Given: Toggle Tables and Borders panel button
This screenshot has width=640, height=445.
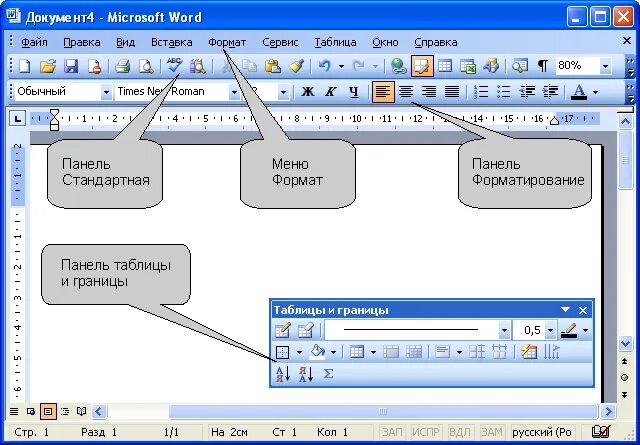Looking at the screenshot, I should 422,66.
